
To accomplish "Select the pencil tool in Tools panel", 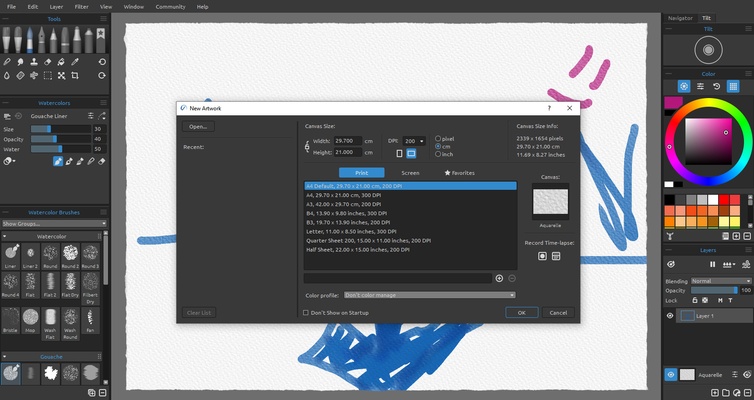I will (x=53, y=39).
